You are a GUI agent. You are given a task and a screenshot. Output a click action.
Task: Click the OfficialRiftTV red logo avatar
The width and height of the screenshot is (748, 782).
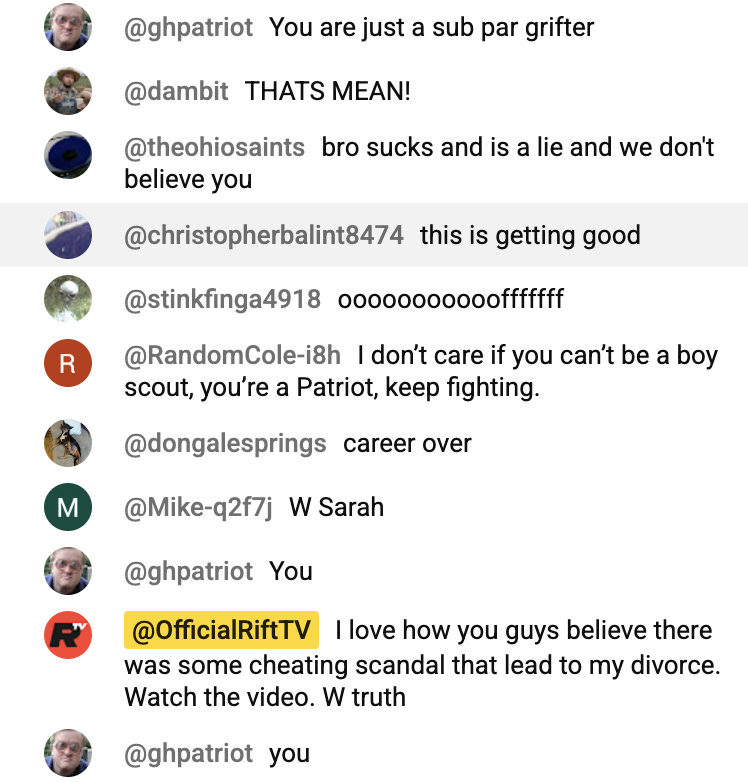(68, 635)
